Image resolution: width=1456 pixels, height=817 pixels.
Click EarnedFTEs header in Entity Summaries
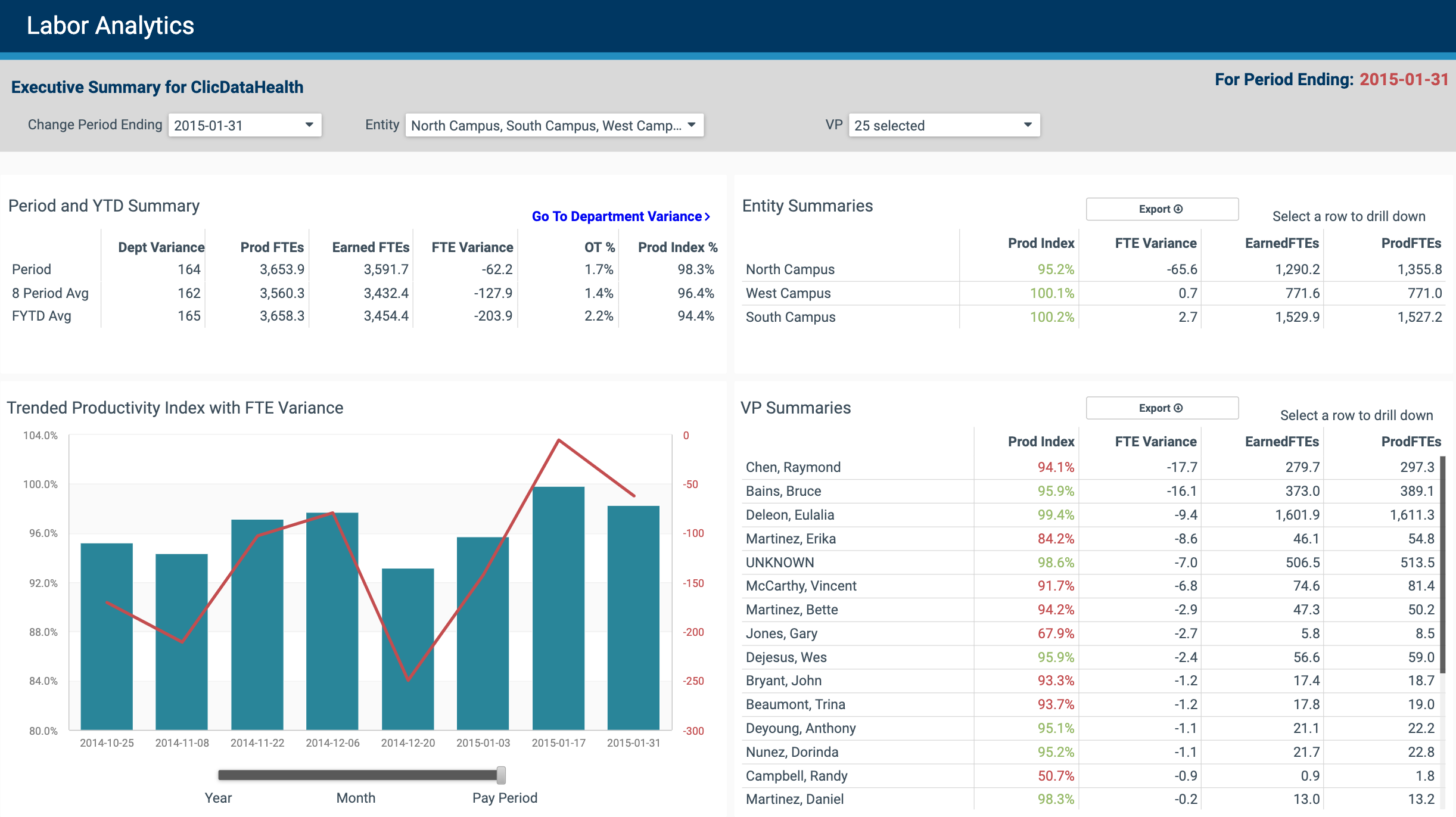click(1281, 243)
